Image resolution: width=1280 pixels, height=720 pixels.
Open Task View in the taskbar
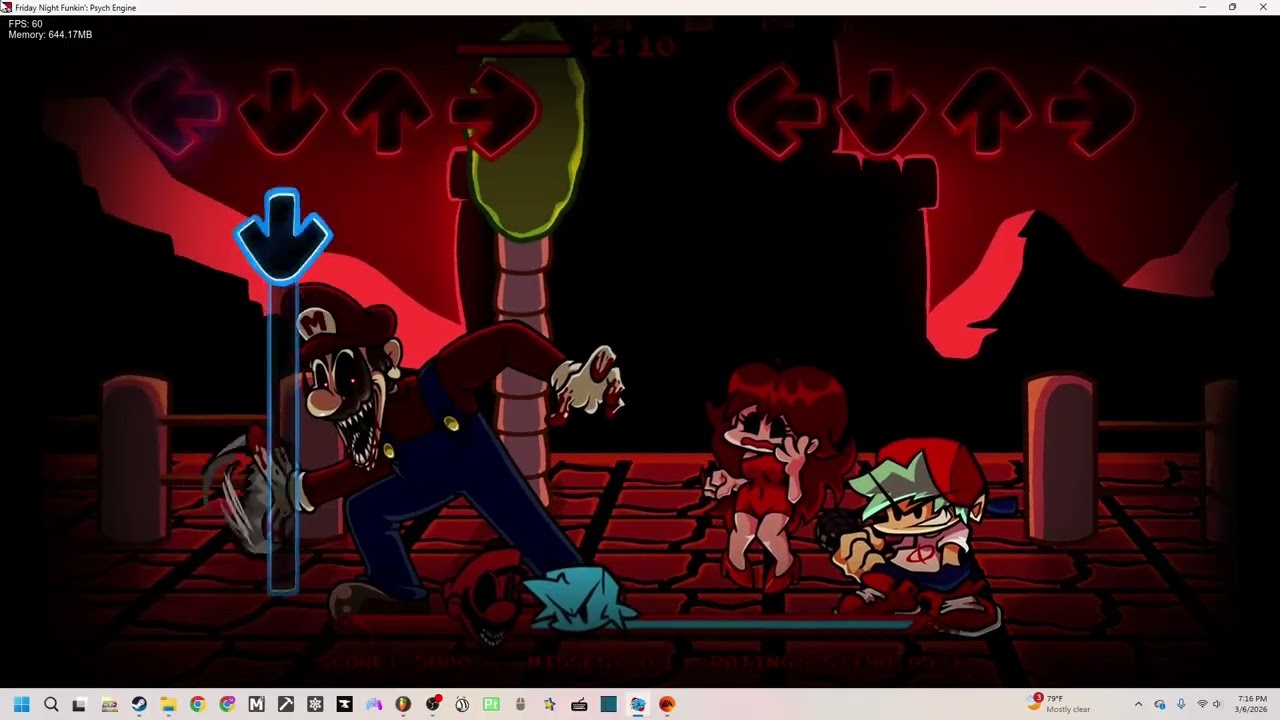[80, 704]
